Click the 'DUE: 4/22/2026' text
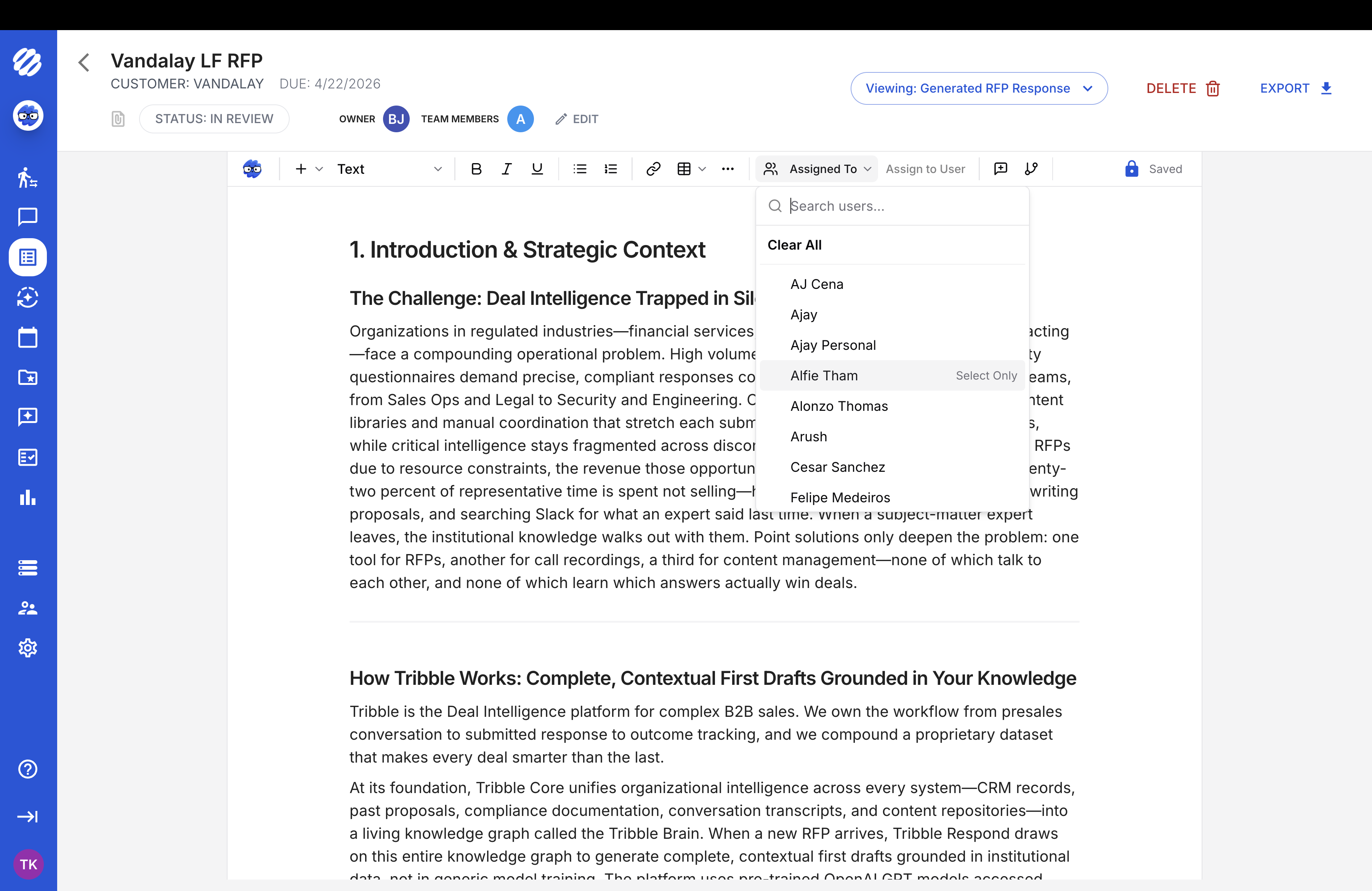Image resolution: width=1372 pixels, height=891 pixels. pos(330,84)
